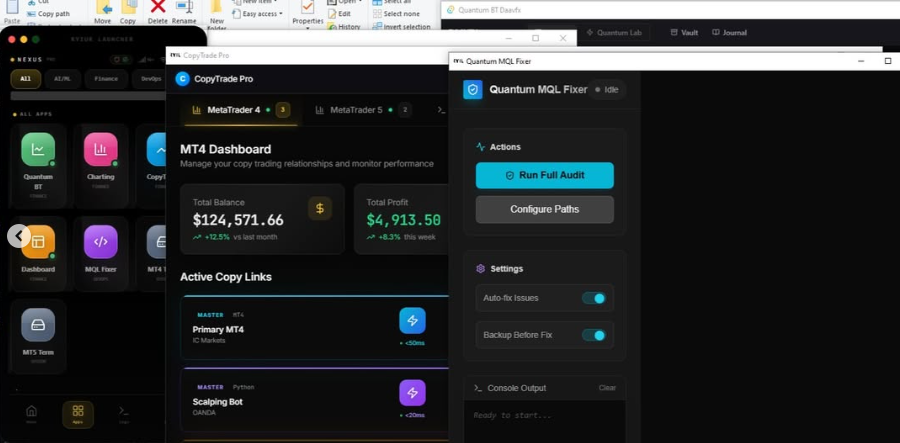
Task: Toggle Backup Before Fix switch
Action: (x=593, y=335)
